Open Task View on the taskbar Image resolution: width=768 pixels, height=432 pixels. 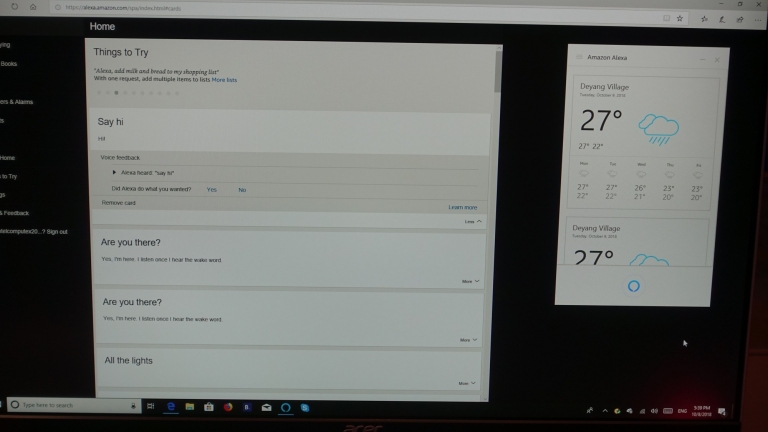pyautogui.click(x=150, y=406)
